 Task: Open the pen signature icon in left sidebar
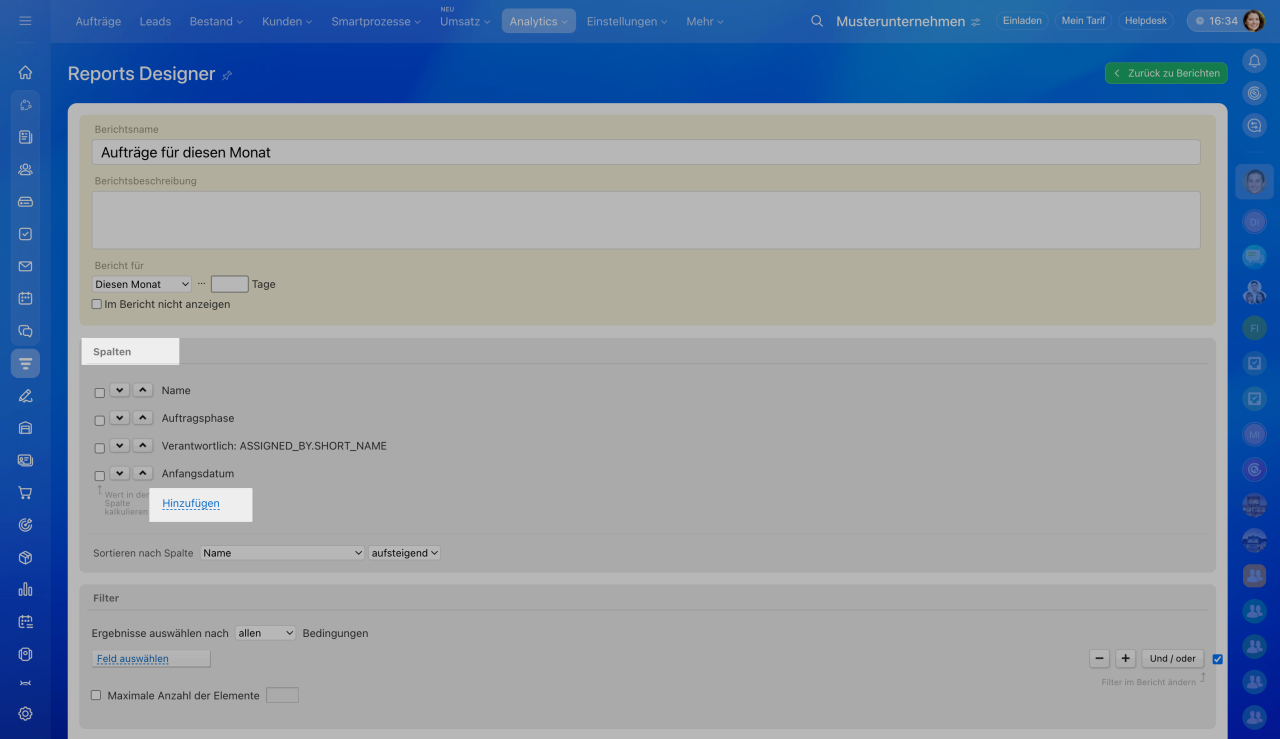point(25,395)
